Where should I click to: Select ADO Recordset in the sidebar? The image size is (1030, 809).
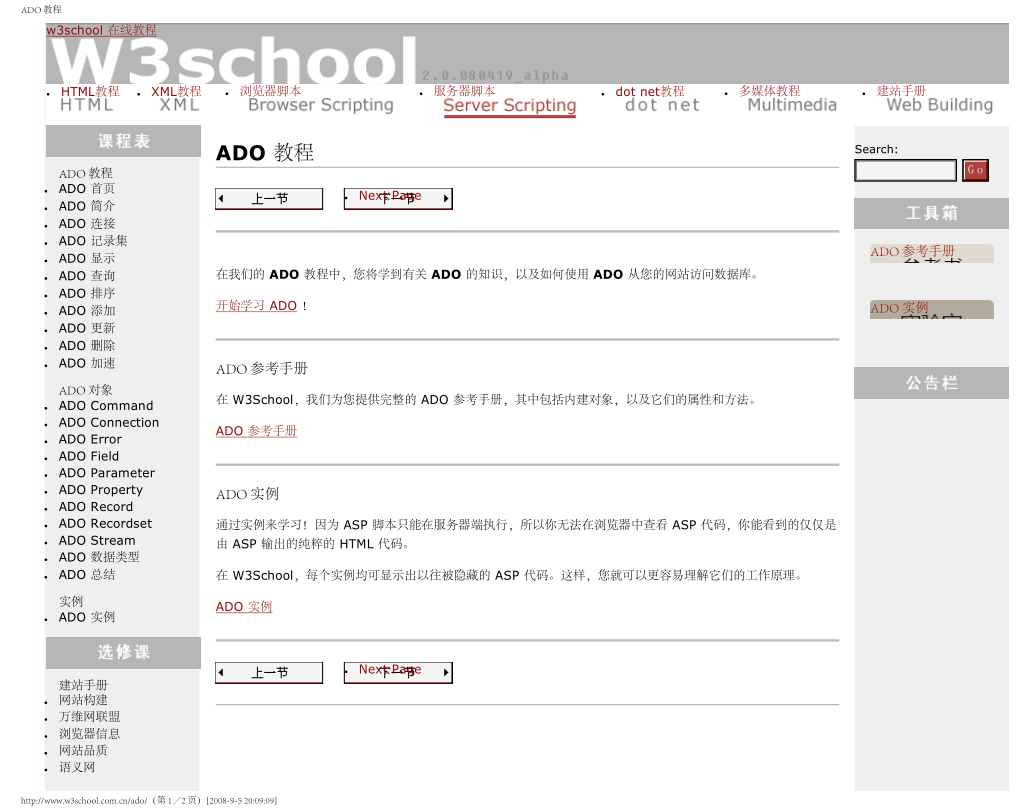(105, 524)
